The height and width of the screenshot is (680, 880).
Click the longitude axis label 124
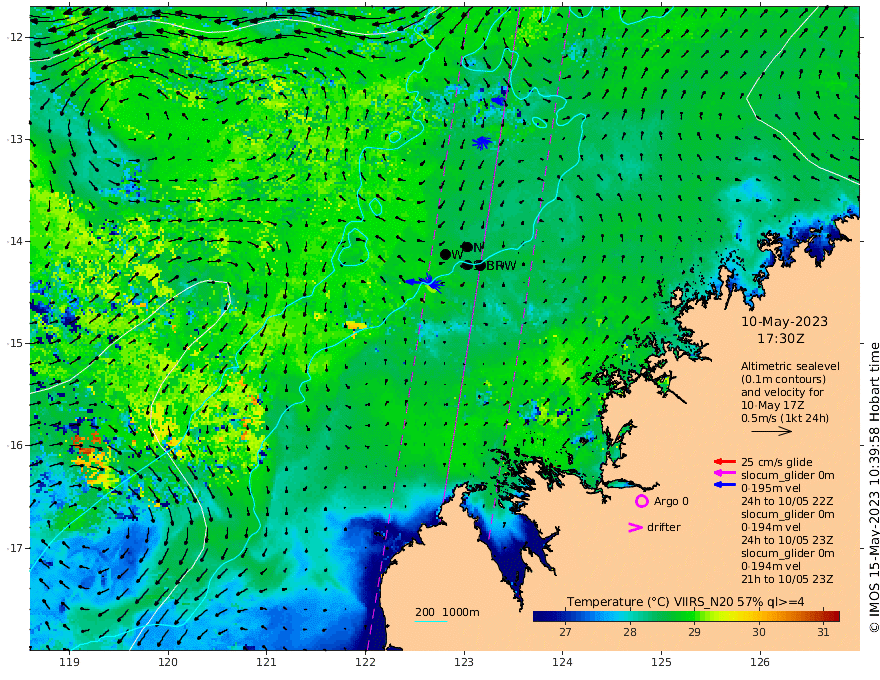pyautogui.click(x=563, y=662)
